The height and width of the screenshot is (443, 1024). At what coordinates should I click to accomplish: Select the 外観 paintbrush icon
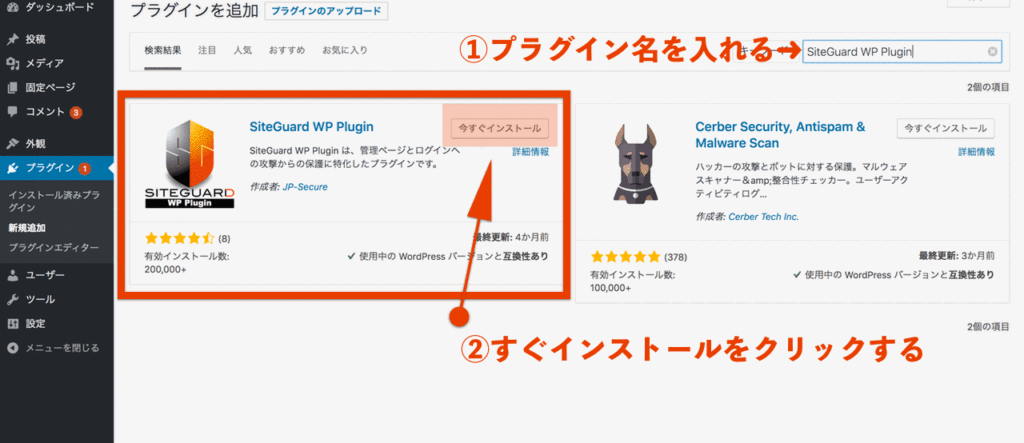click(x=12, y=144)
